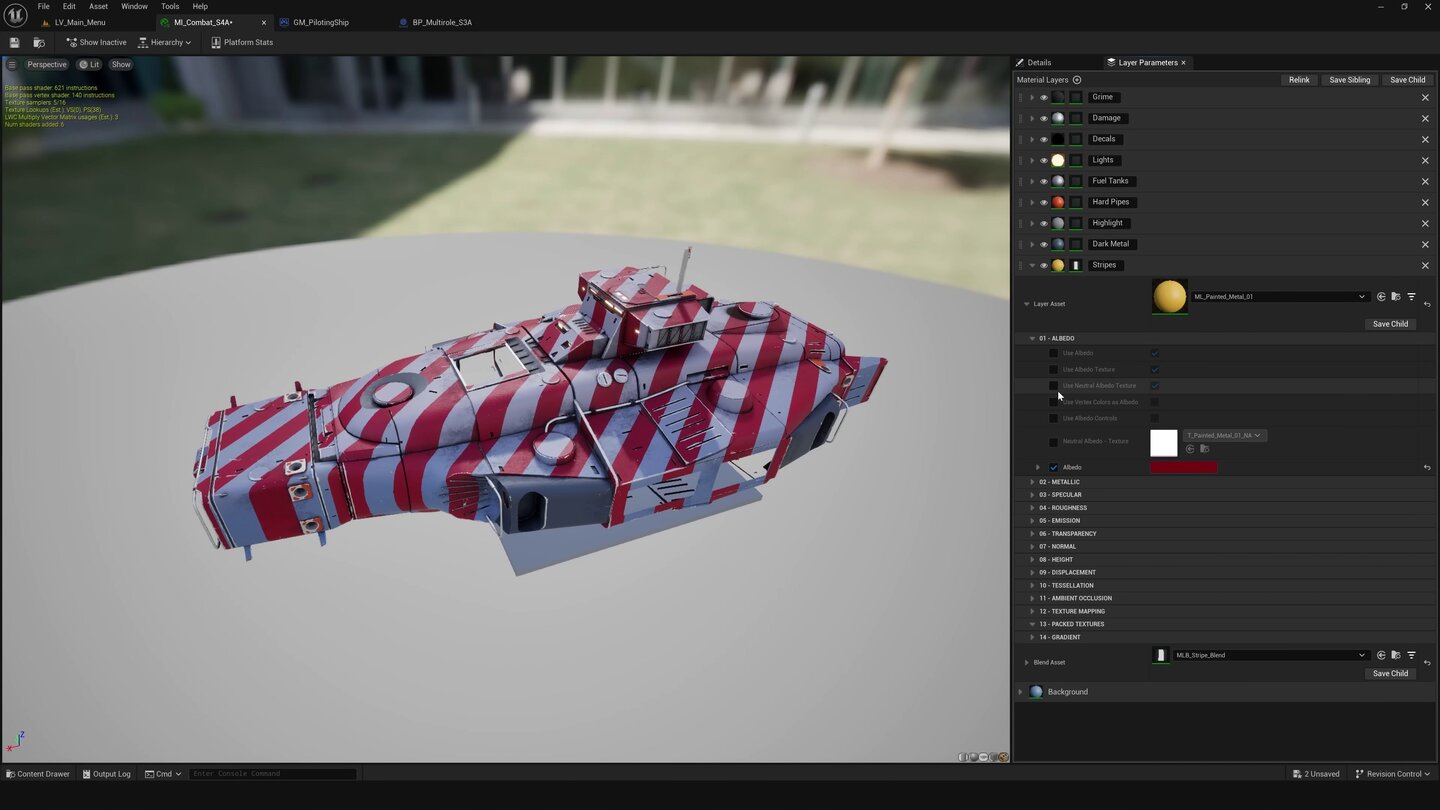The width and height of the screenshot is (1440, 810).
Task: Click the Relink button
Action: 1298,80
